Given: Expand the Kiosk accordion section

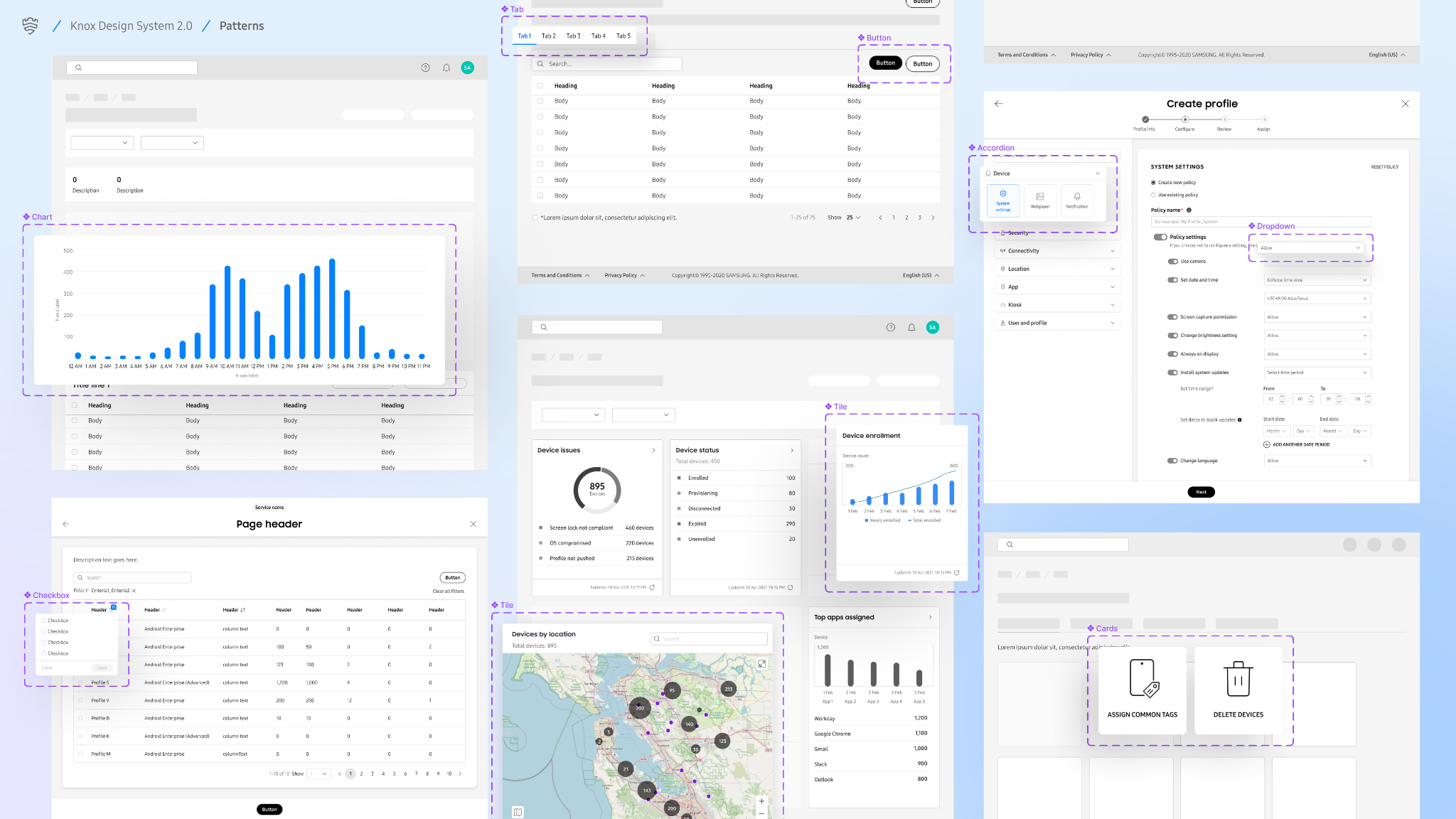Looking at the screenshot, I should [x=1057, y=305].
